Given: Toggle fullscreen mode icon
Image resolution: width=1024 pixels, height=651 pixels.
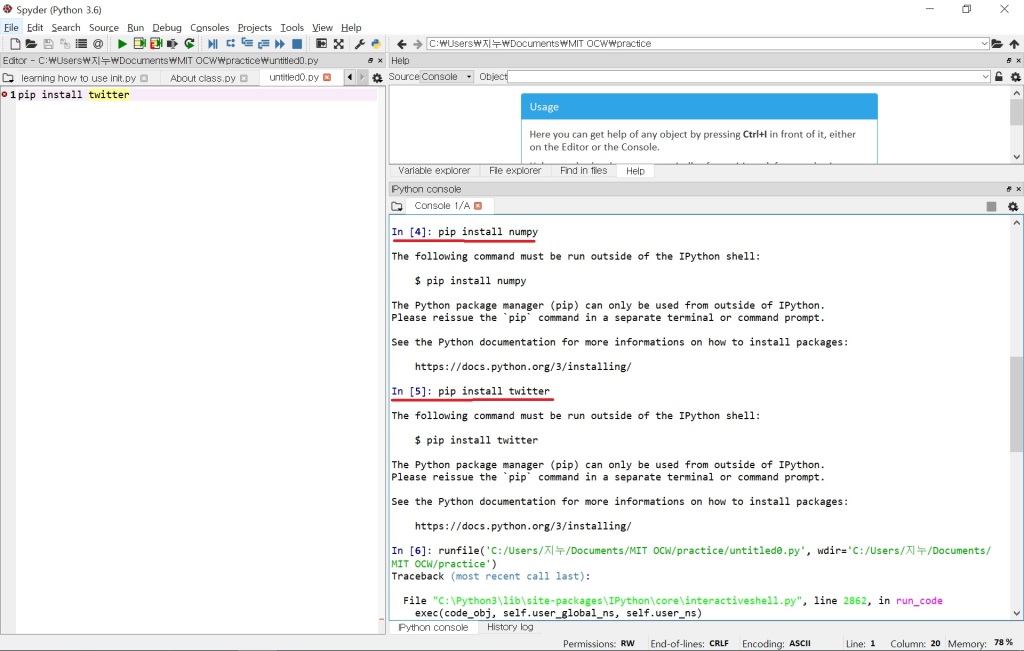Looking at the screenshot, I should click(x=338, y=44).
